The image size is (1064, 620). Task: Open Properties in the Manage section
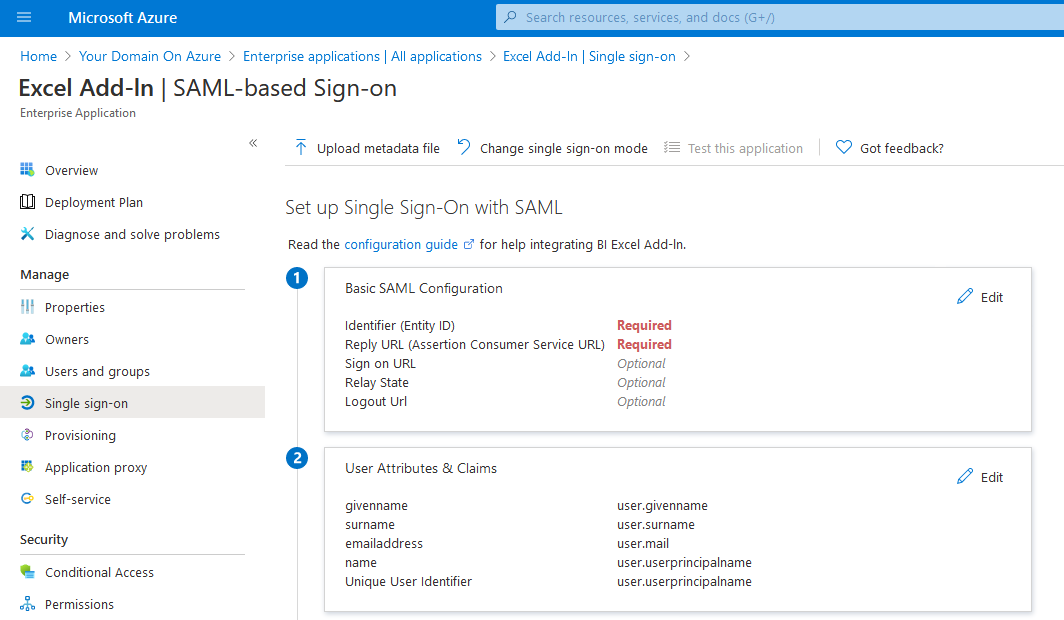[75, 307]
